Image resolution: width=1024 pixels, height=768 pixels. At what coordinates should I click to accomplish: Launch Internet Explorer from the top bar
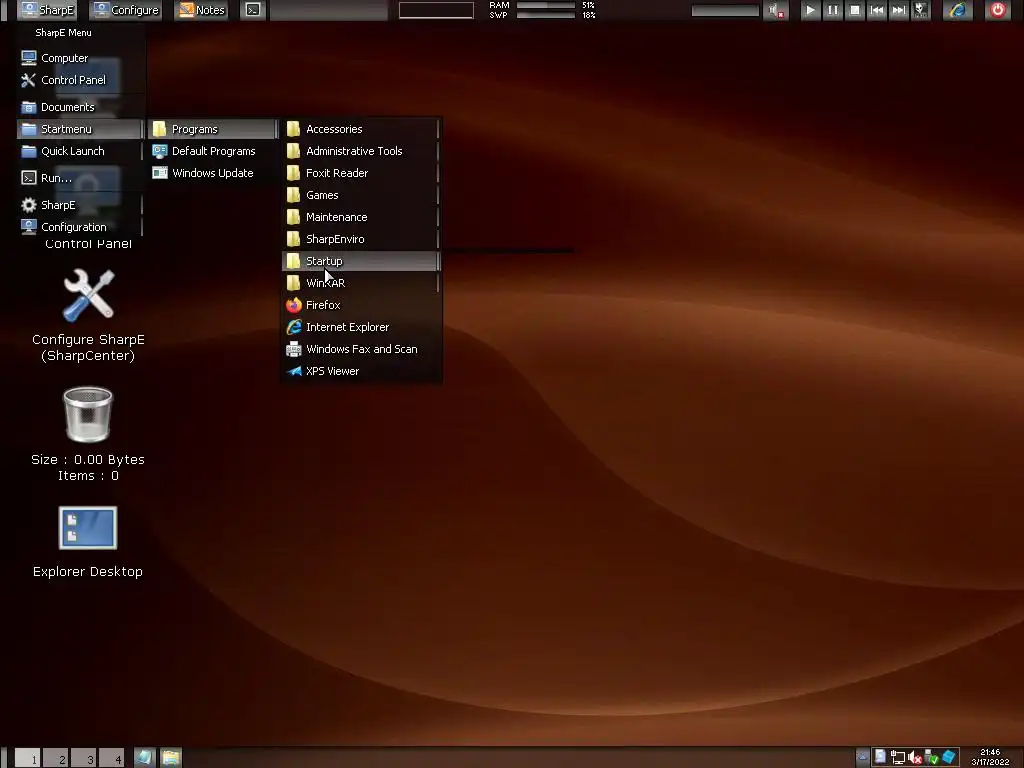(x=958, y=10)
